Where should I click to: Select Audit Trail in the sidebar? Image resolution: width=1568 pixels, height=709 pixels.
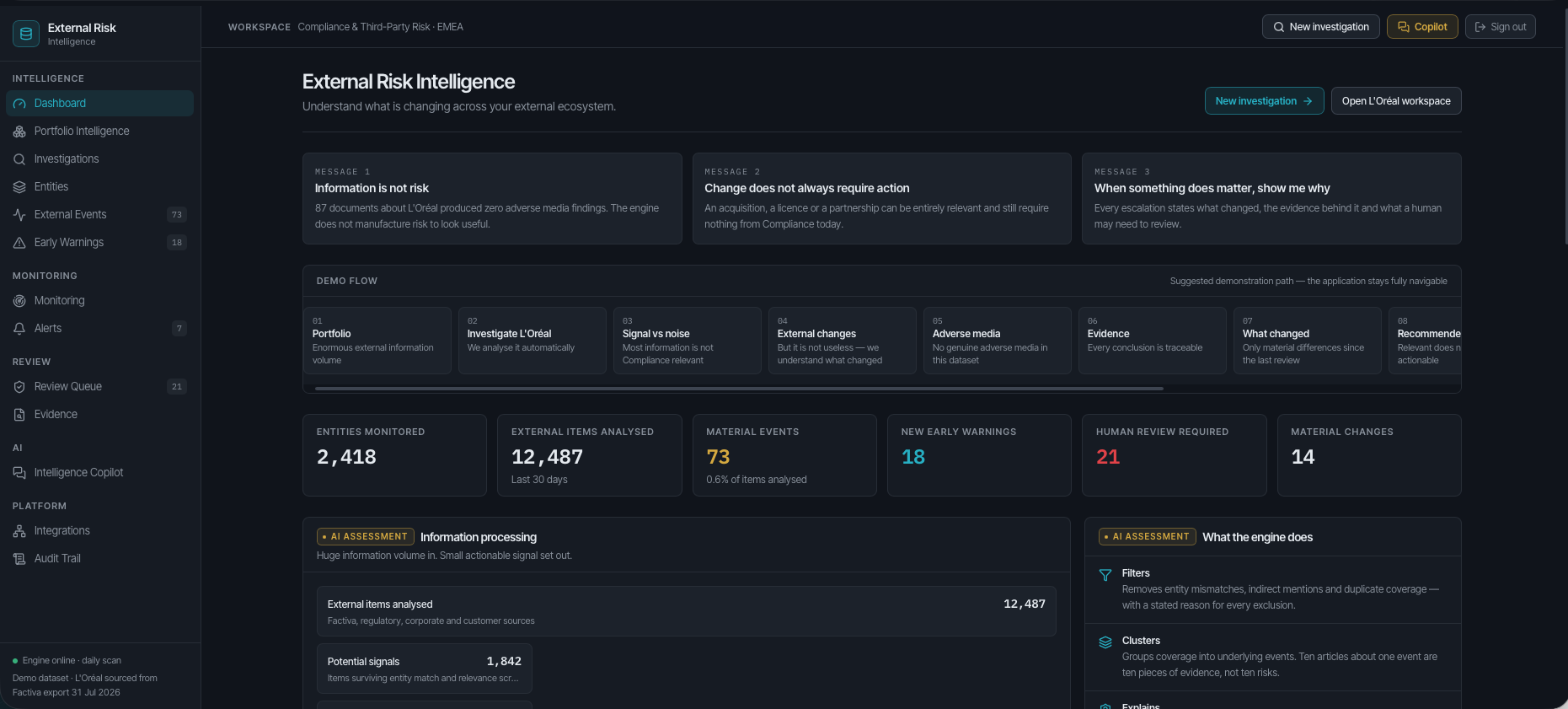pyautogui.click(x=99, y=559)
